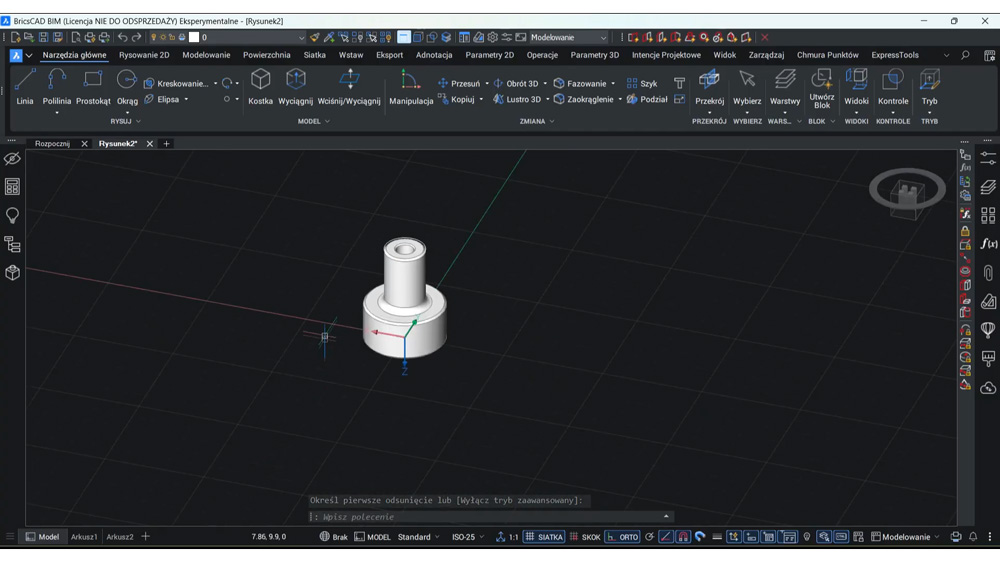Switch to the Arkusz2 layout tab
The height and width of the screenshot is (562, 1000).
[120, 537]
